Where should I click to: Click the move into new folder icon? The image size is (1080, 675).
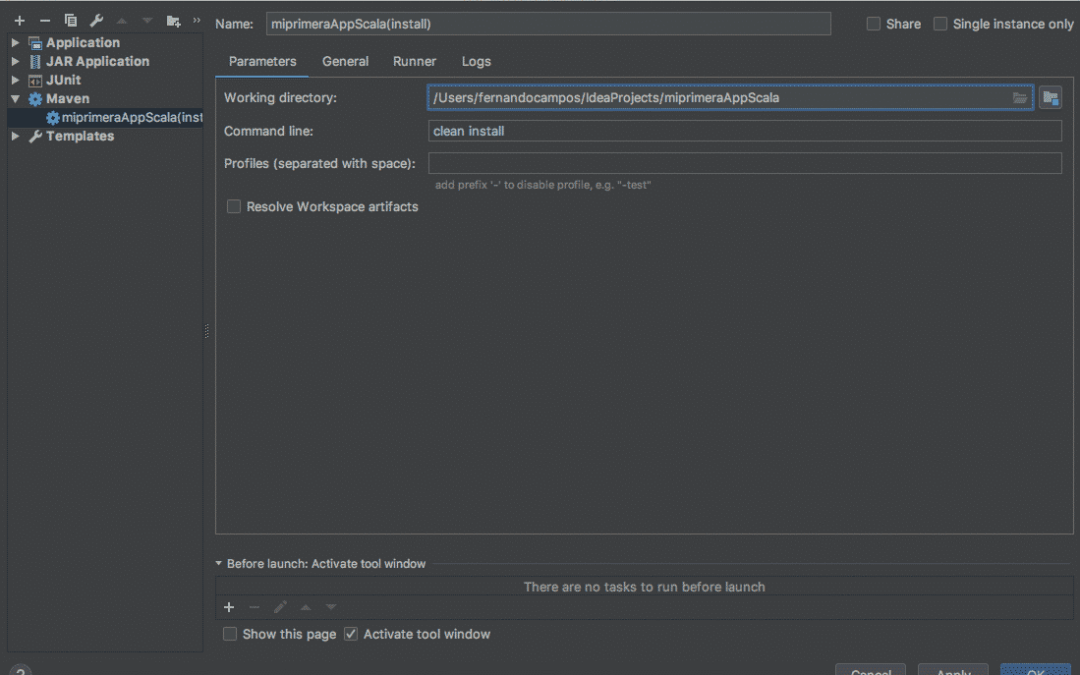(174, 21)
